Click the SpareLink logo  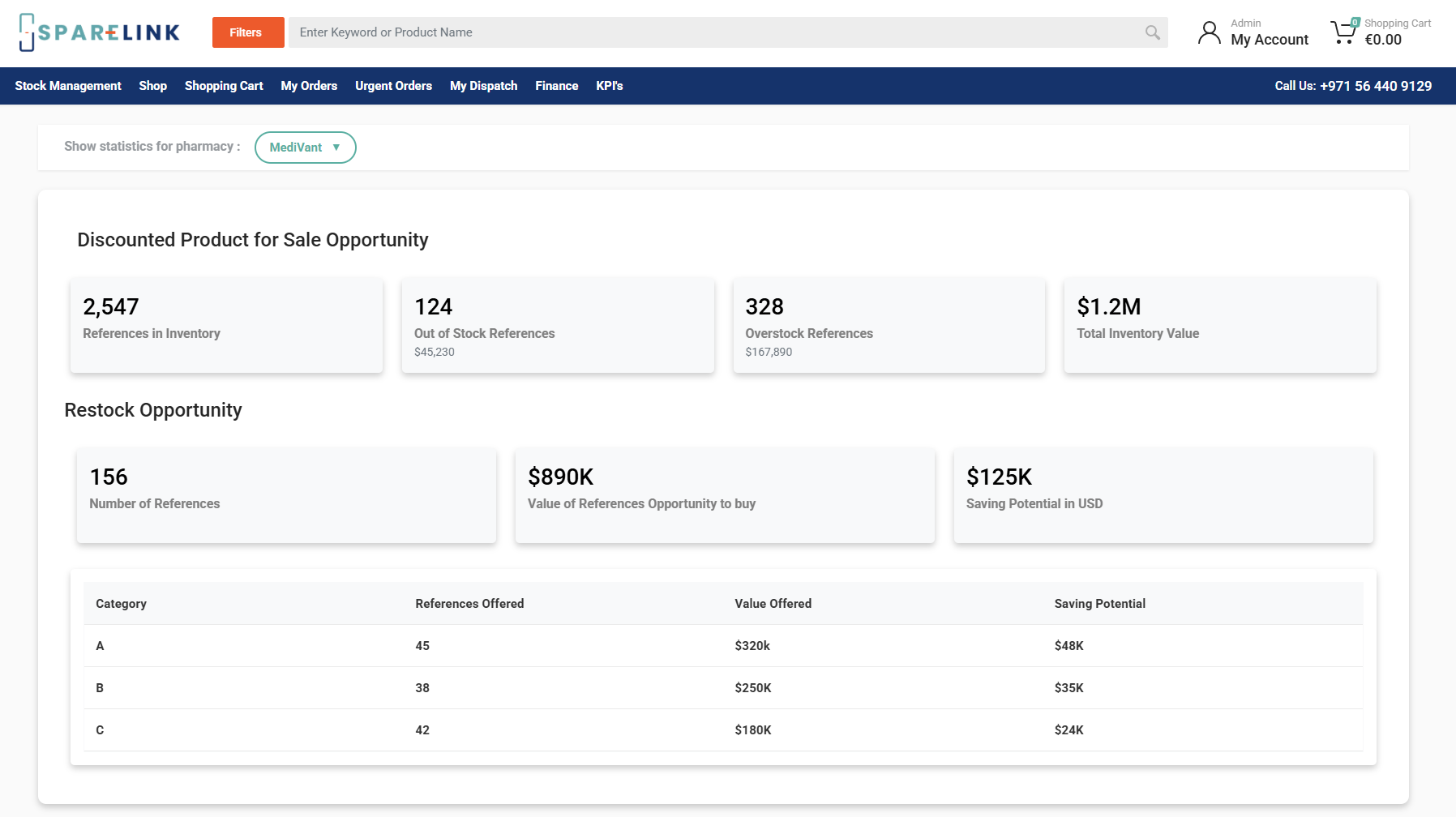point(99,32)
